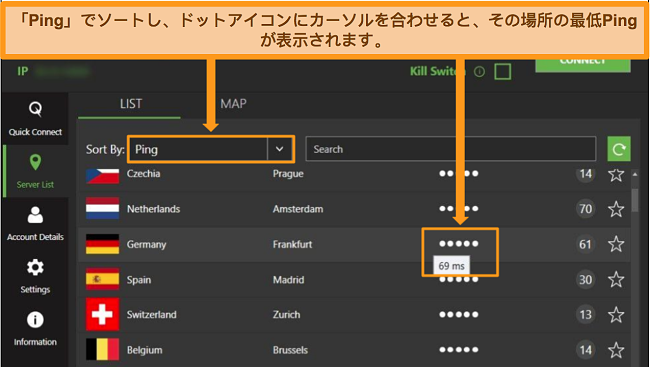Open Settings gear in the sidebar
This screenshot has height=367, width=650.
click(x=35, y=276)
